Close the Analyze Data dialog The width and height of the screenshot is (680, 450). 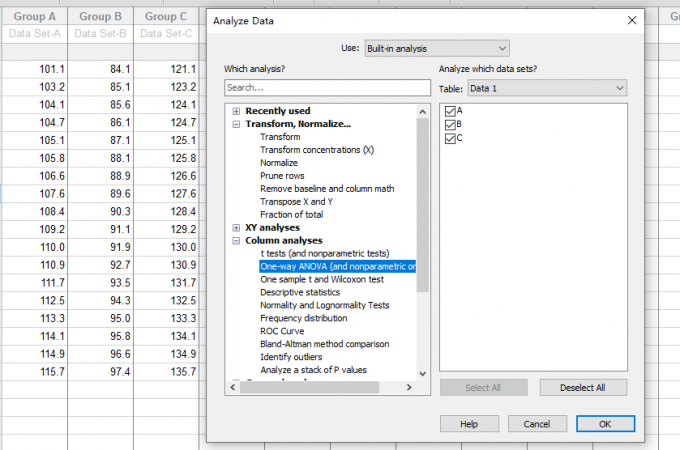(x=632, y=20)
